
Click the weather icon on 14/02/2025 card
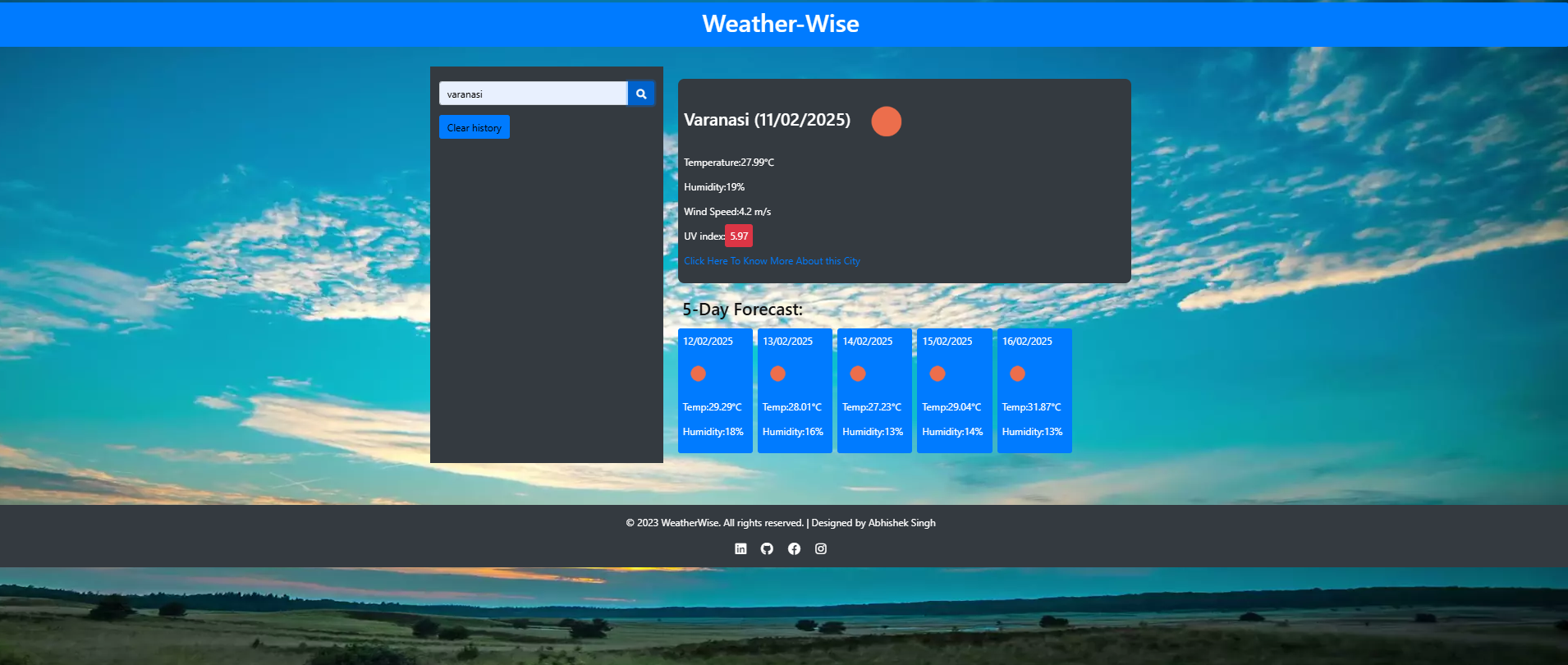[858, 374]
